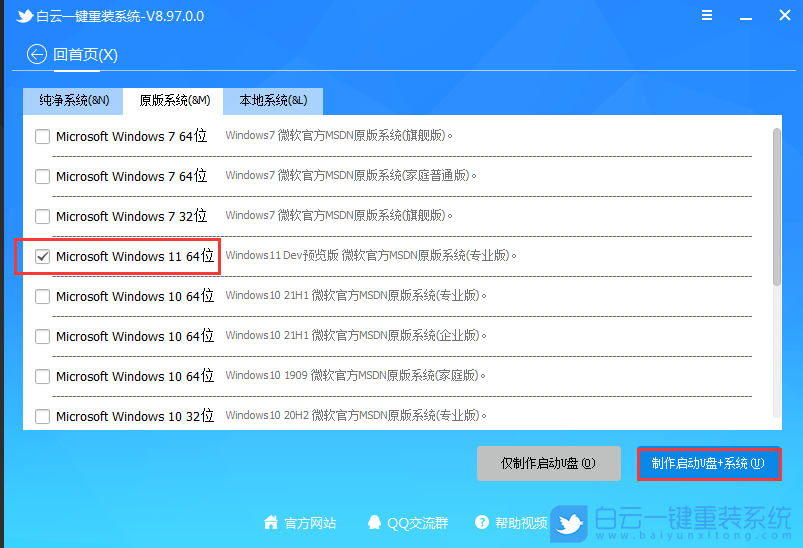Check Windows 7 64位 家庭普通版 checkbox
This screenshot has width=803, height=548.
click(43, 177)
